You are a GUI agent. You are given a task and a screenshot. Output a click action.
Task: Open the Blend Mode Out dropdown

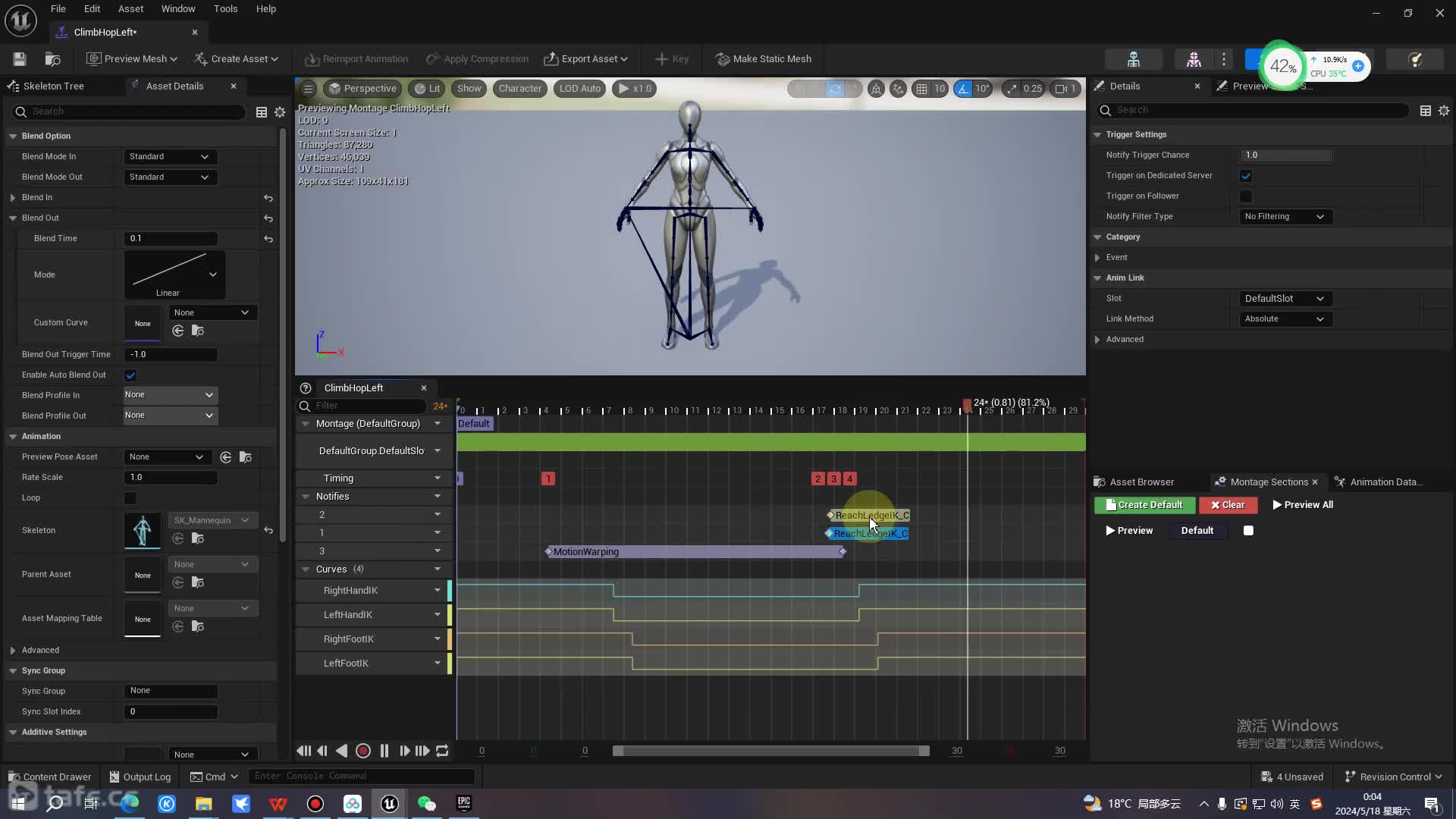click(170, 177)
